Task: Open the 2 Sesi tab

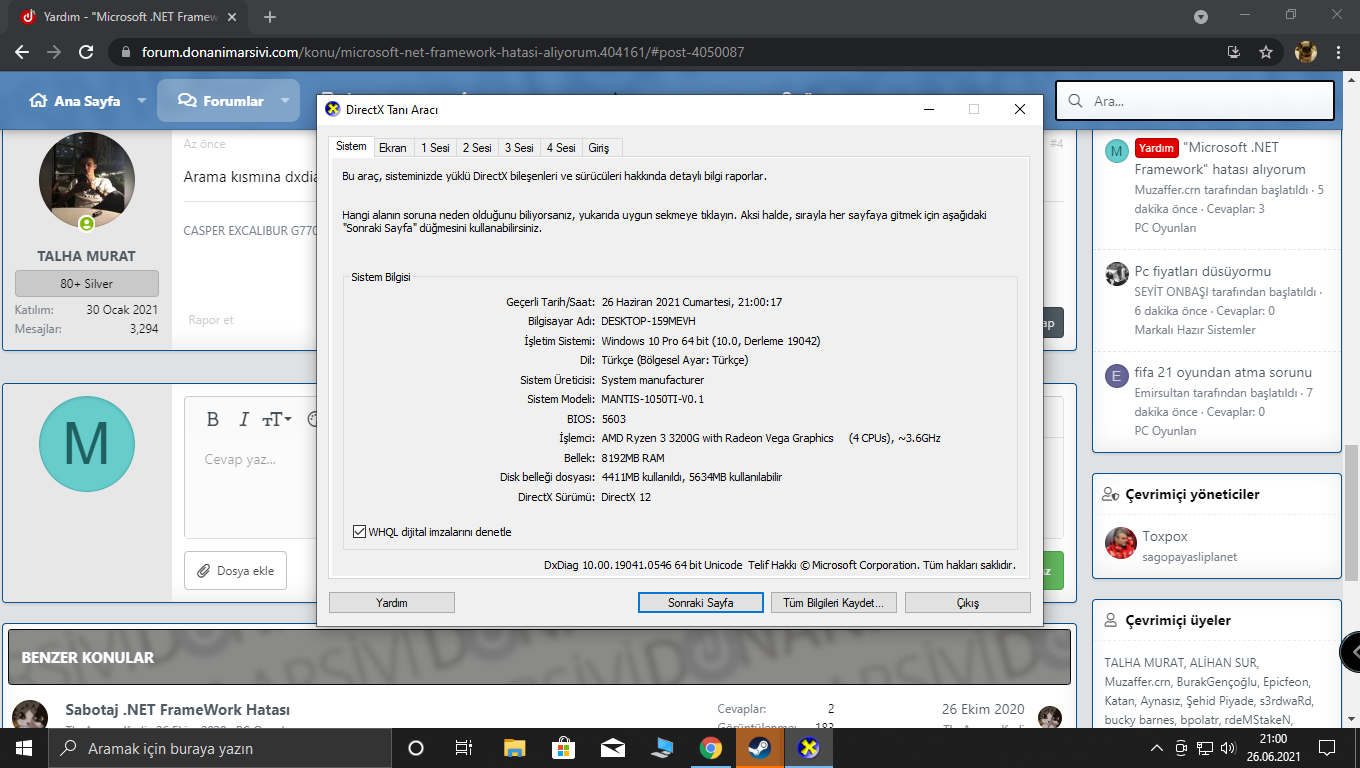Action: 477,147
